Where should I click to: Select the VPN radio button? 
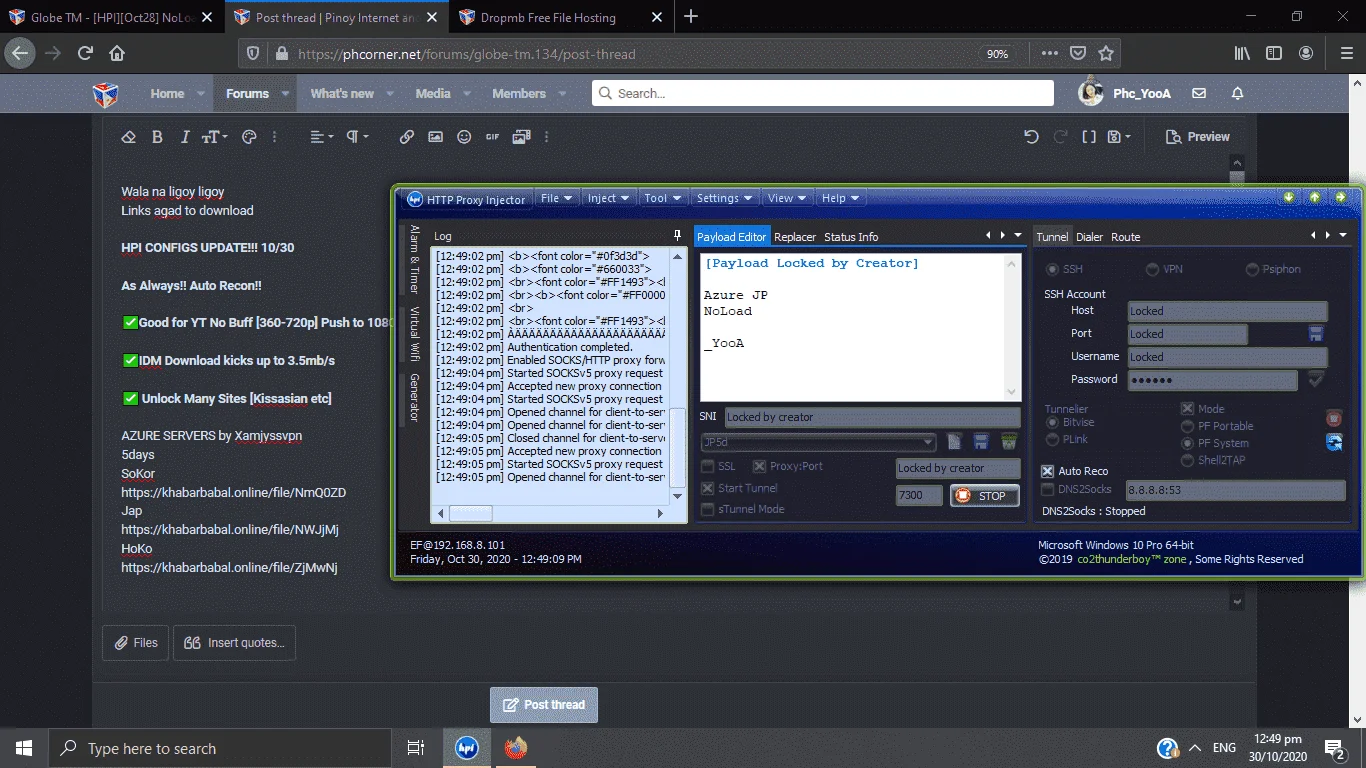click(1153, 269)
